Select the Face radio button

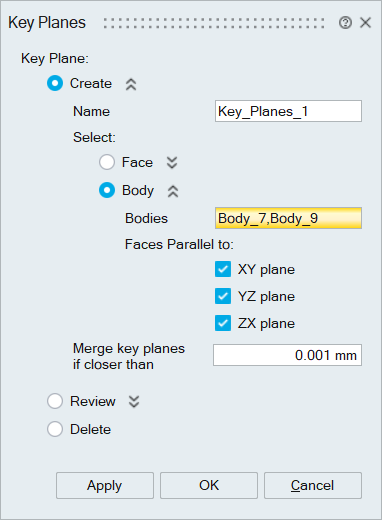click(107, 162)
